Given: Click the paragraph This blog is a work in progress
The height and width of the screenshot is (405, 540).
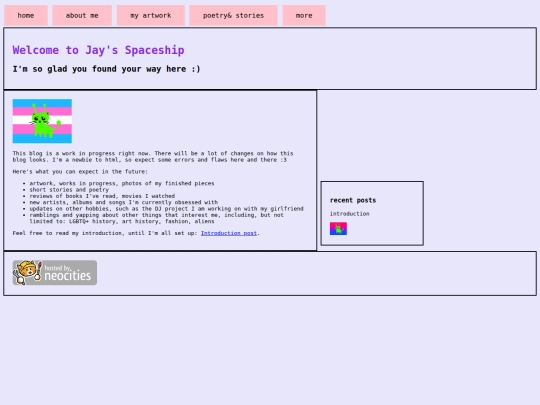Looking at the screenshot, I should click(153, 157).
